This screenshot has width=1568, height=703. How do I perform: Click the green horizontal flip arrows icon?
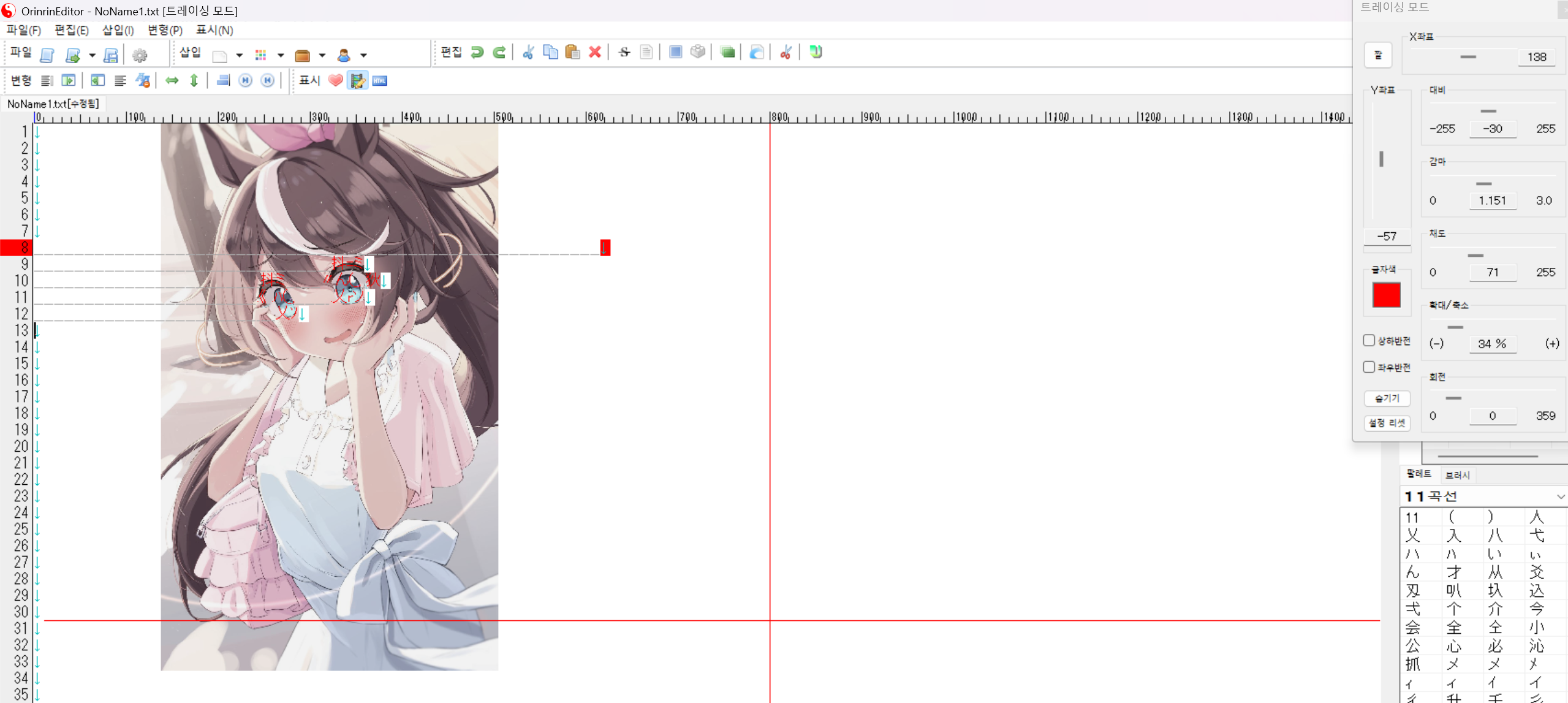tap(172, 80)
